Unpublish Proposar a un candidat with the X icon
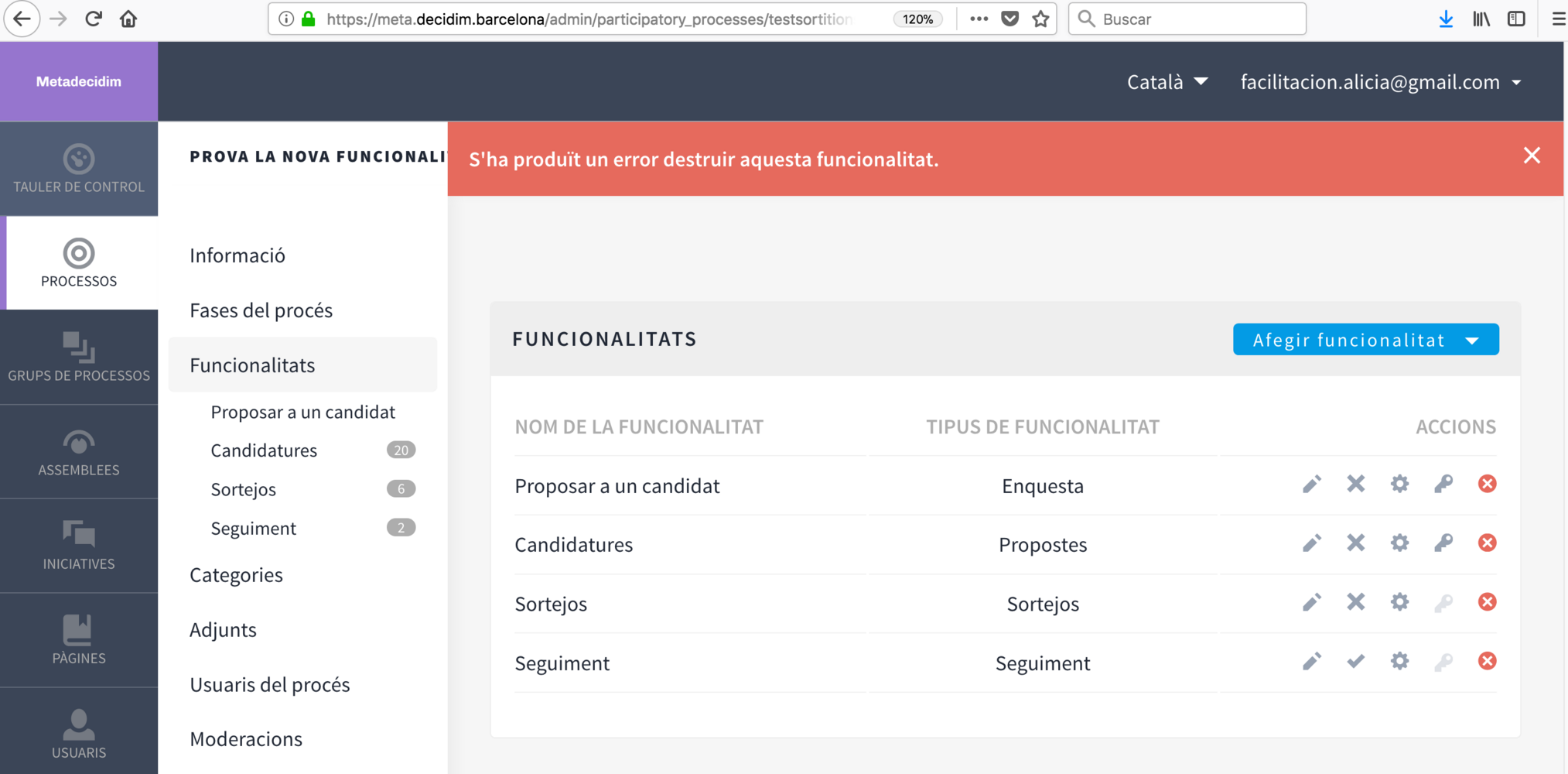 click(1355, 485)
